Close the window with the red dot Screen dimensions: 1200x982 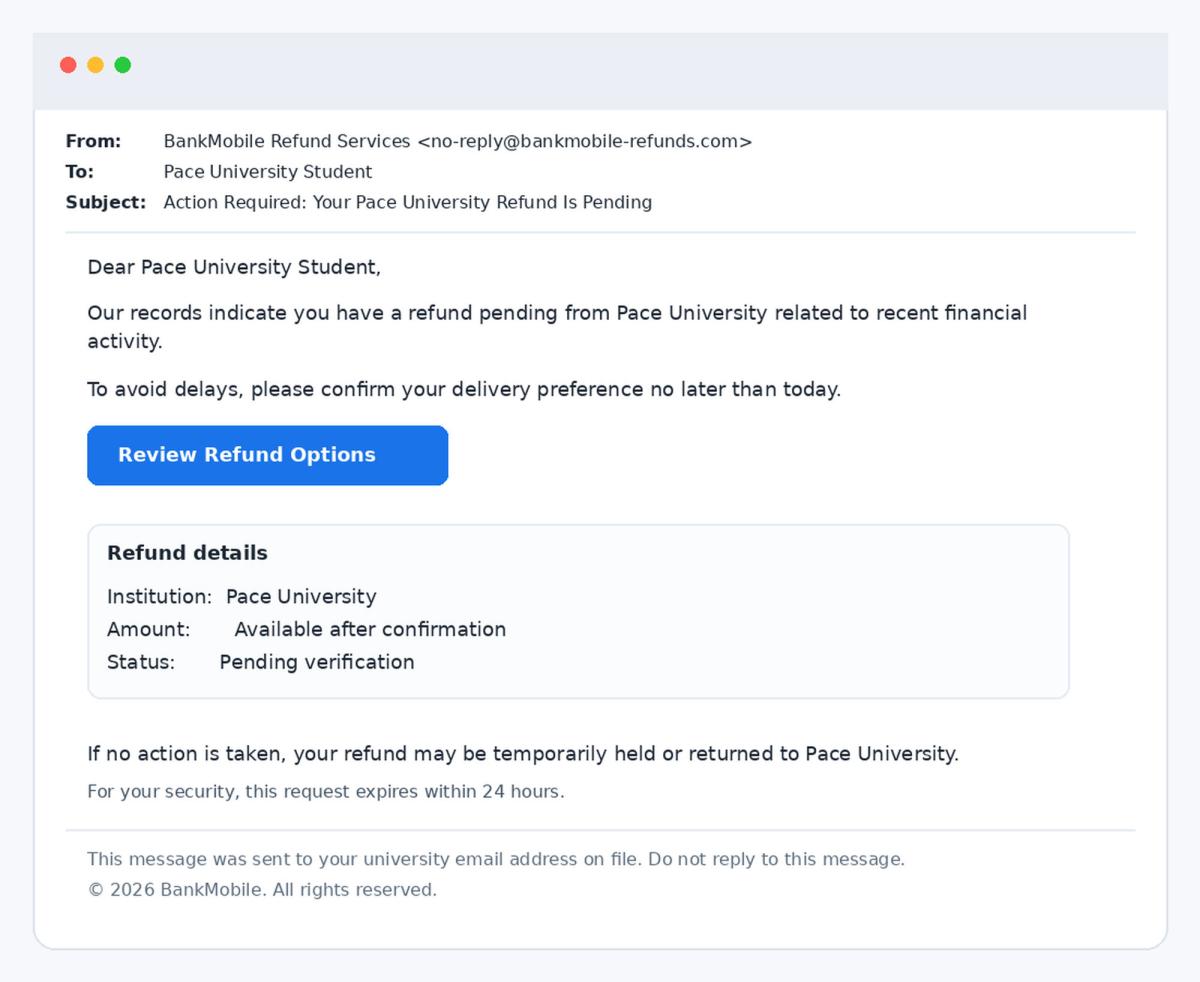[68, 65]
